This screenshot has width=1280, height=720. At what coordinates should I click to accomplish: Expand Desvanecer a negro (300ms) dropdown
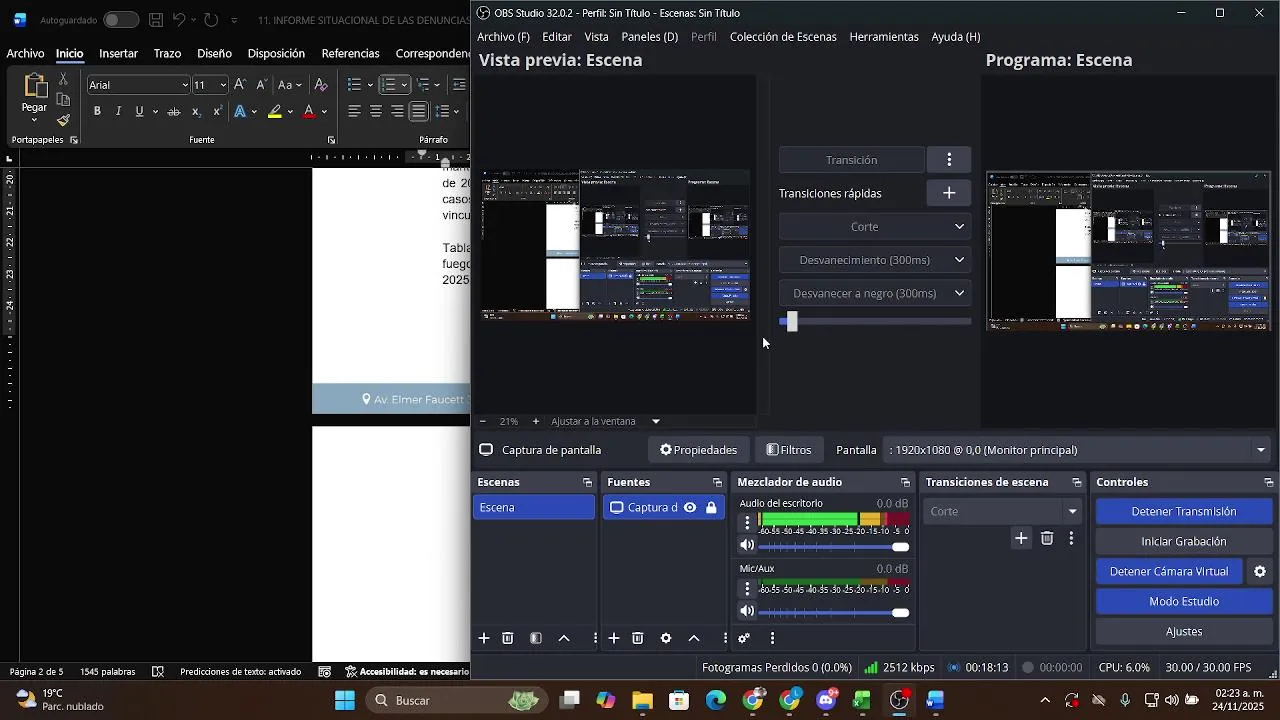click(x=959, y=293)
